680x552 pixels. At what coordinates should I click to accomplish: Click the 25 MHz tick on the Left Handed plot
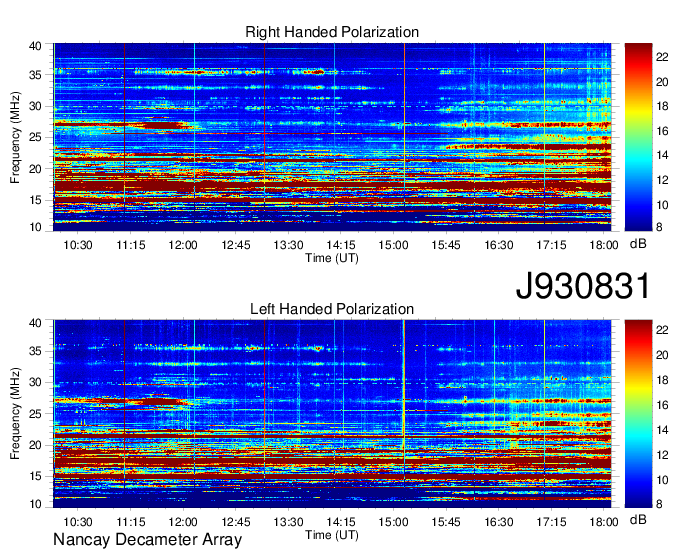click(35, 414)
